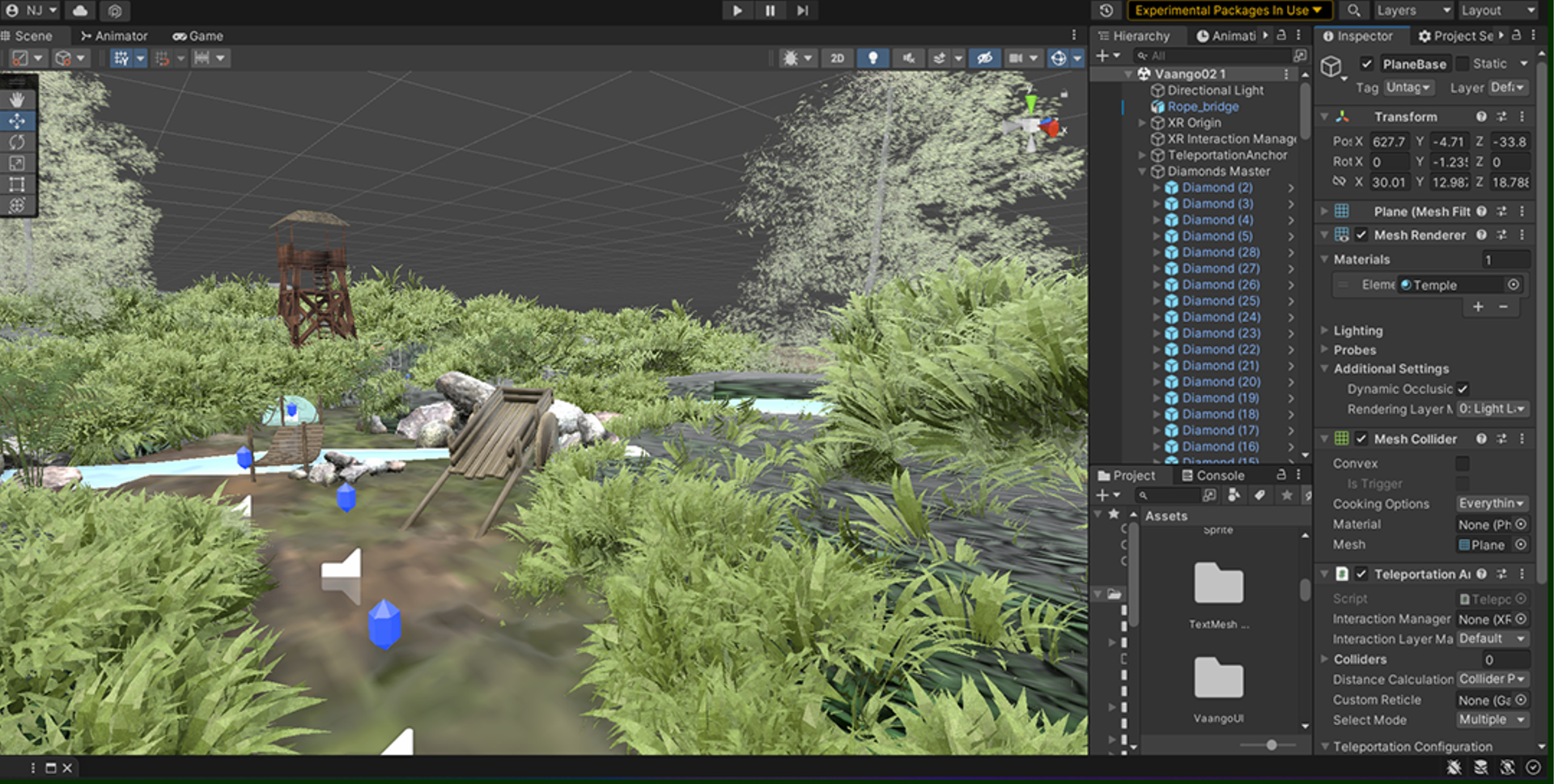Select Directional Light in Hierarchy
Viewport: 1554px width, 784px height.
click(1215, 91)
